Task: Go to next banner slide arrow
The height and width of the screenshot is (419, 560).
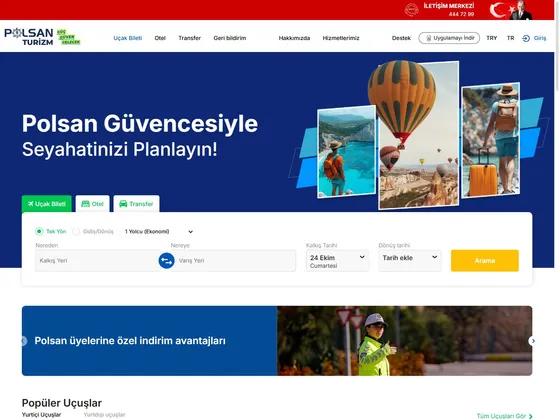Action: coord(532,341)
